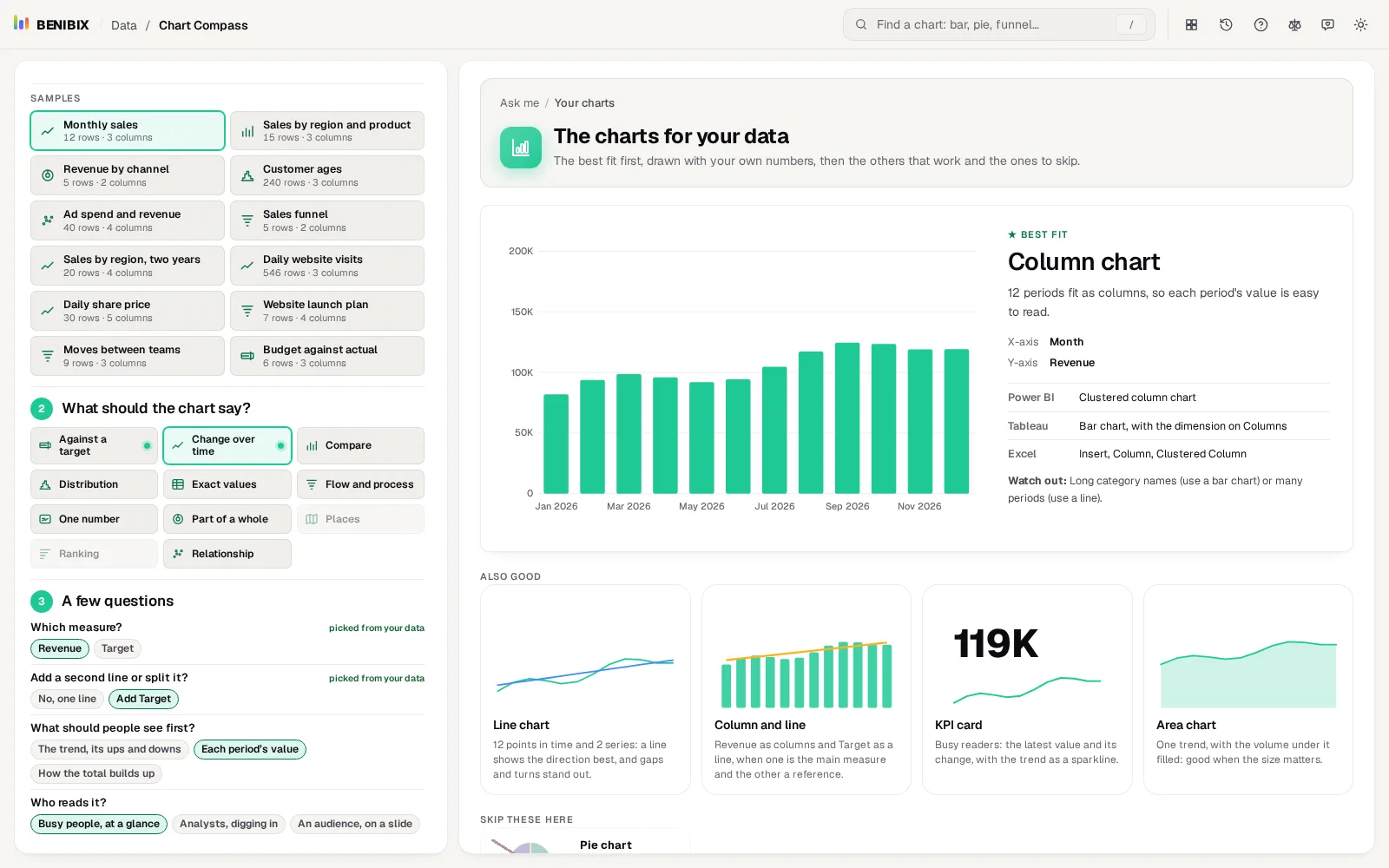Viewport: 1389px width, 868px height.
Task: Open the feedback heart speech bubble icon
Action: pyautogui.click(x=1327, y=25)
